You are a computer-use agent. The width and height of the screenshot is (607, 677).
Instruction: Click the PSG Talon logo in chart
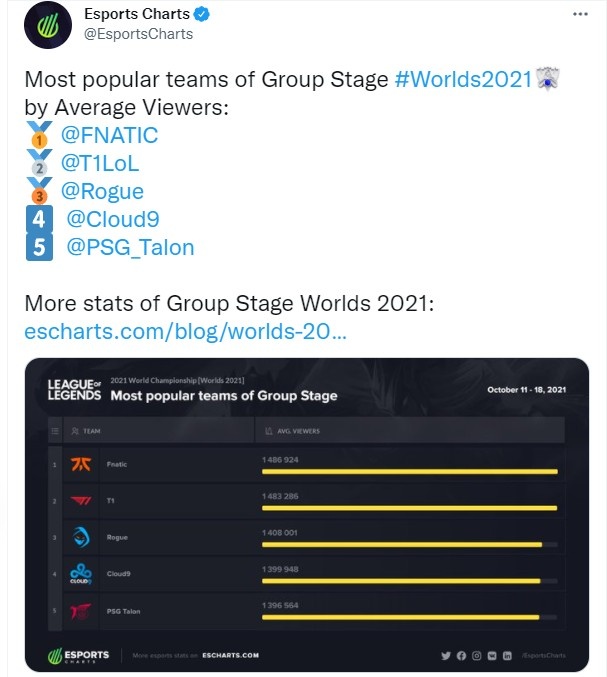point(81,611)
